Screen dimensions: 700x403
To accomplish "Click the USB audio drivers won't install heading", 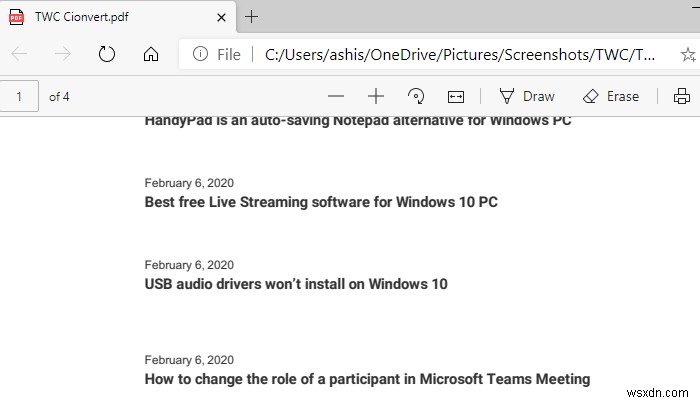I will point(296,284).
